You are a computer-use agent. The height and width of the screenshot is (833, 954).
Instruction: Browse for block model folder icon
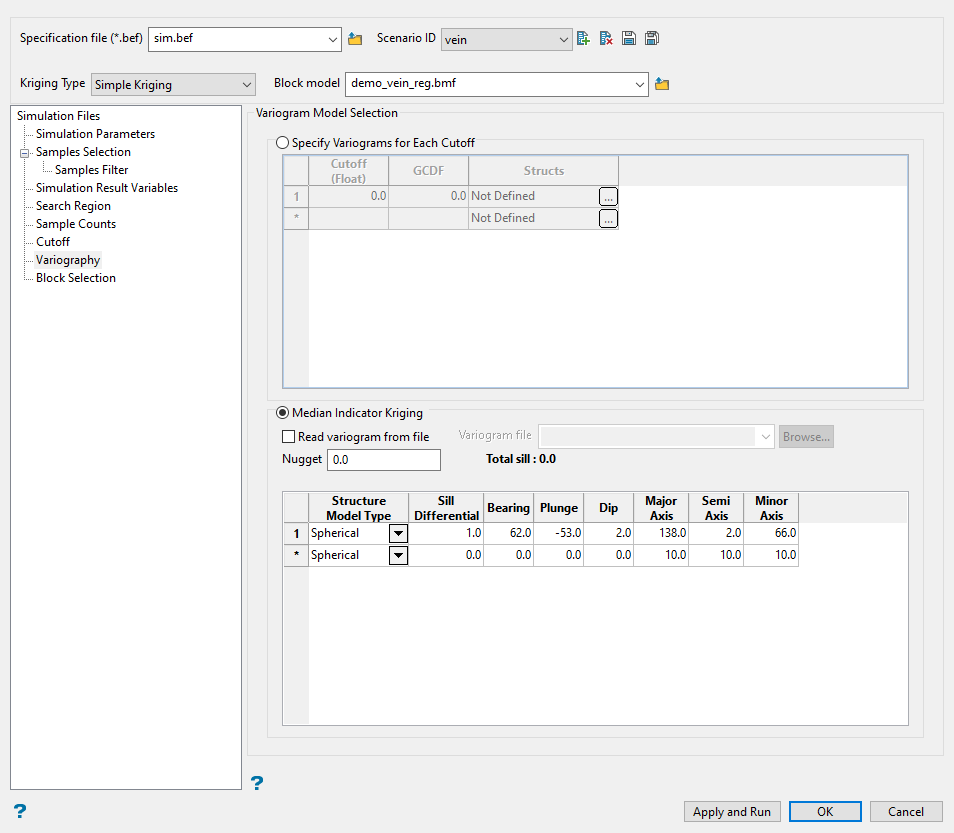[x=661, y=85]
